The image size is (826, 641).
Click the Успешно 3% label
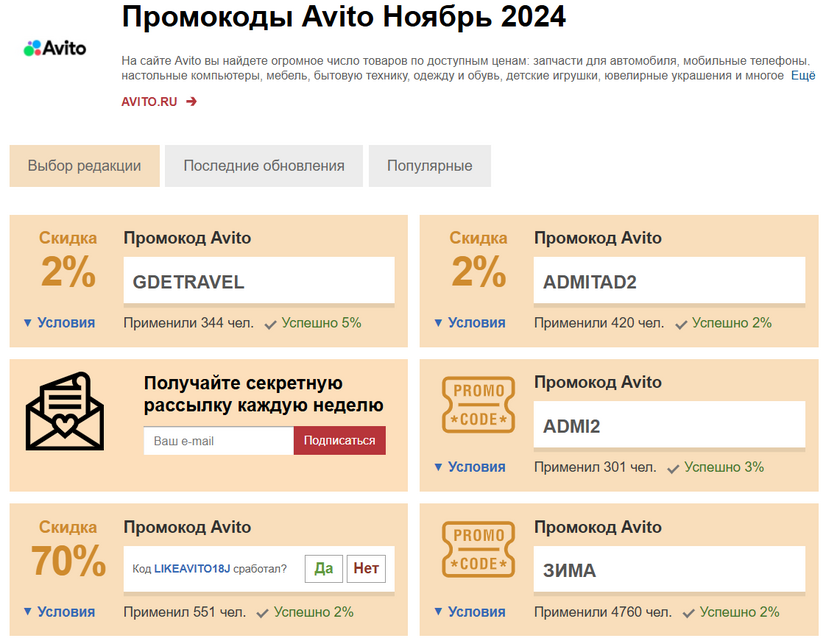pos(724,467)
